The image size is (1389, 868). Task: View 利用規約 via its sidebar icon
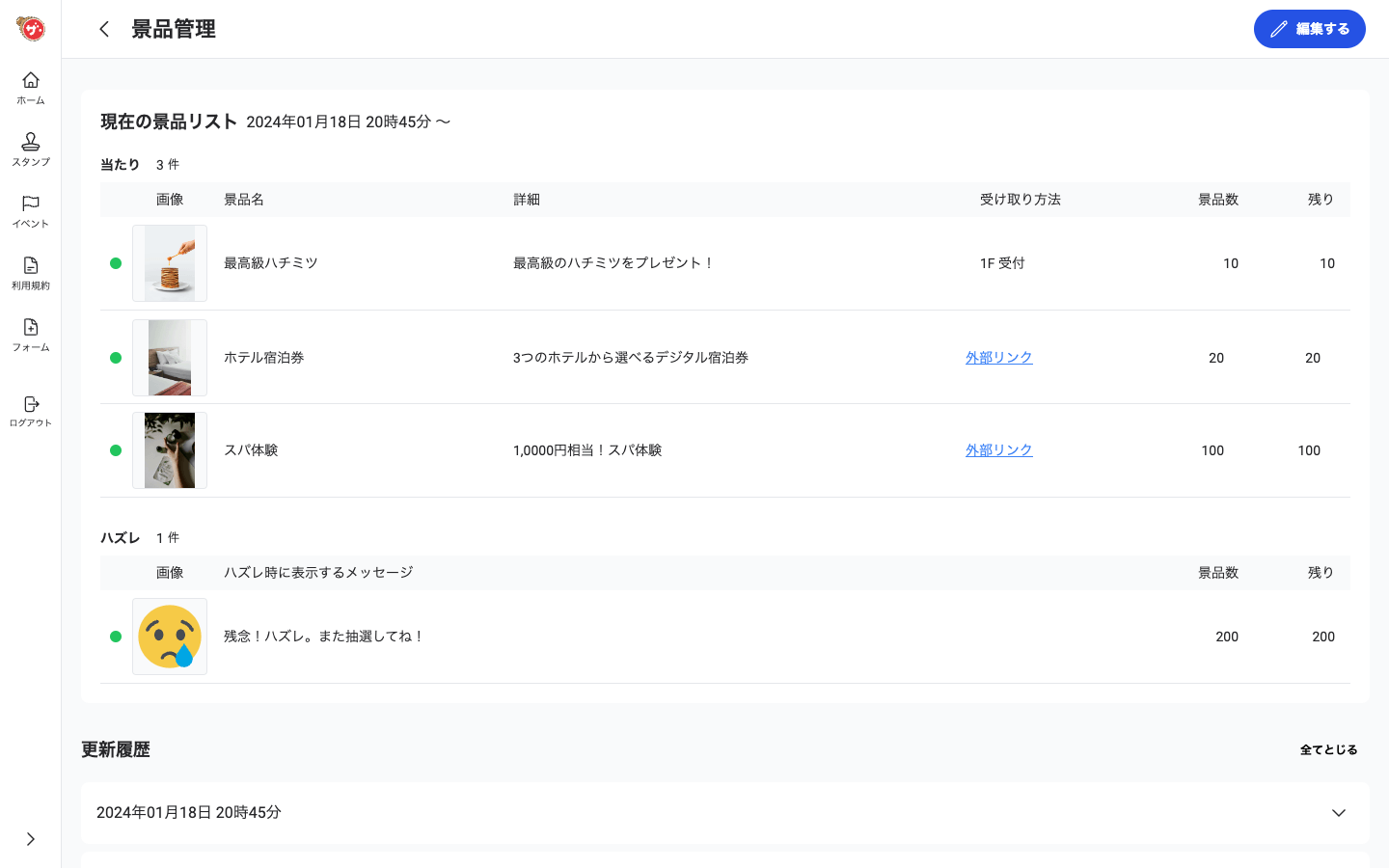click(30, 272)
